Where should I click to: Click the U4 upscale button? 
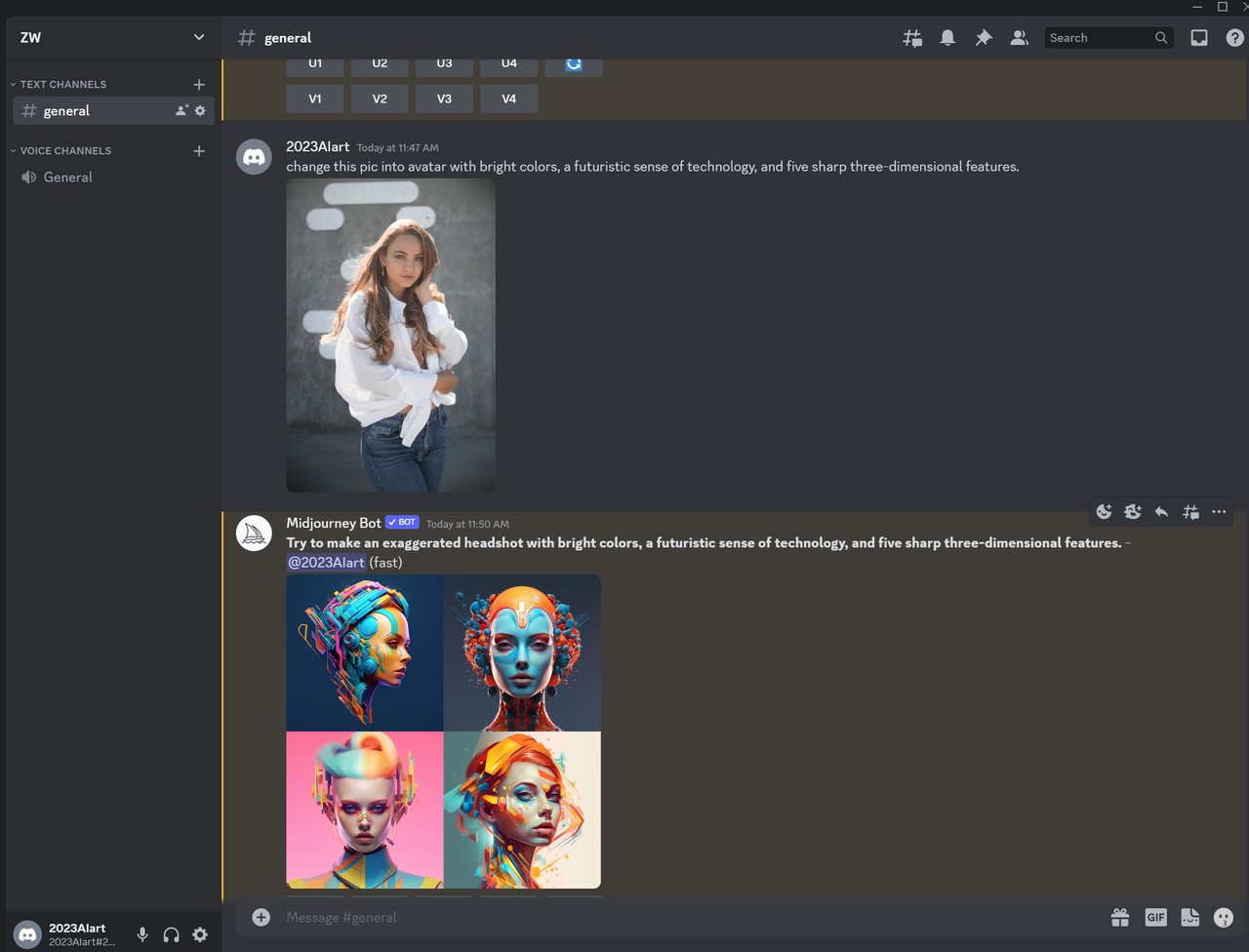tap(508, 65)
